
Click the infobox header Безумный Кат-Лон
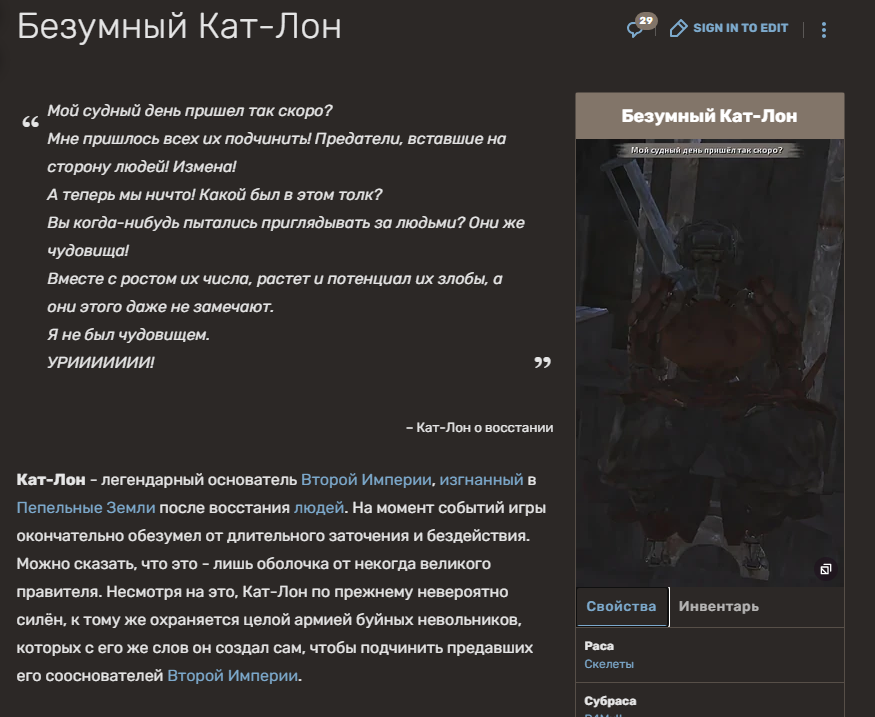(709, 116)
